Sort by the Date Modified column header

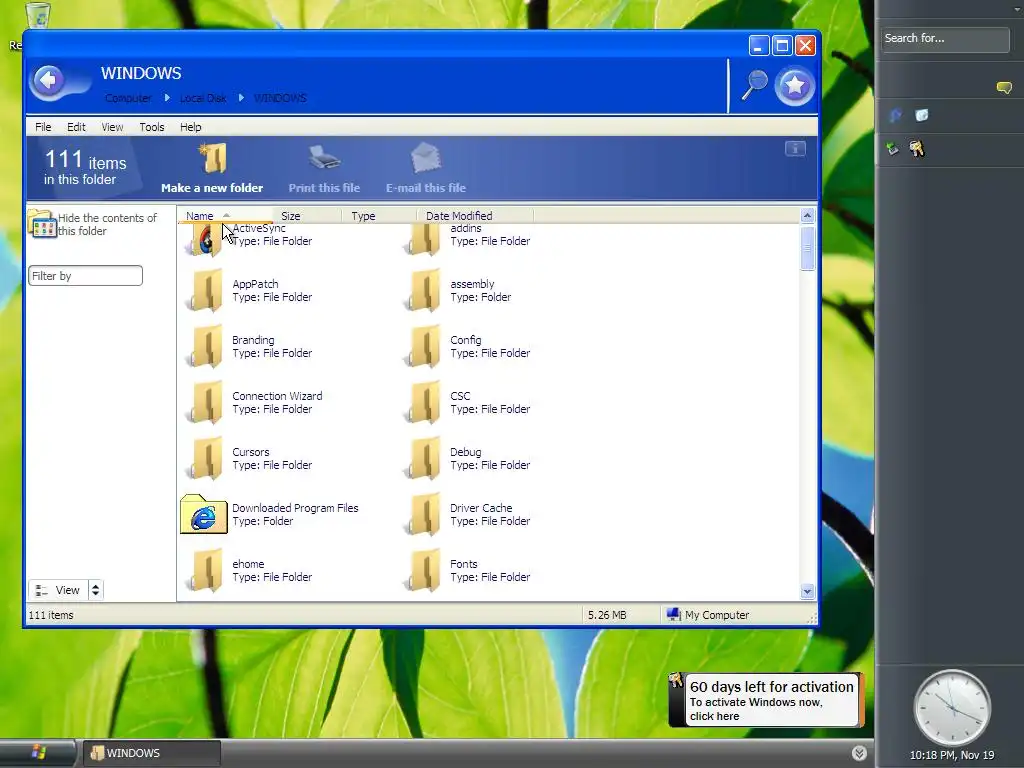[475, 216]
